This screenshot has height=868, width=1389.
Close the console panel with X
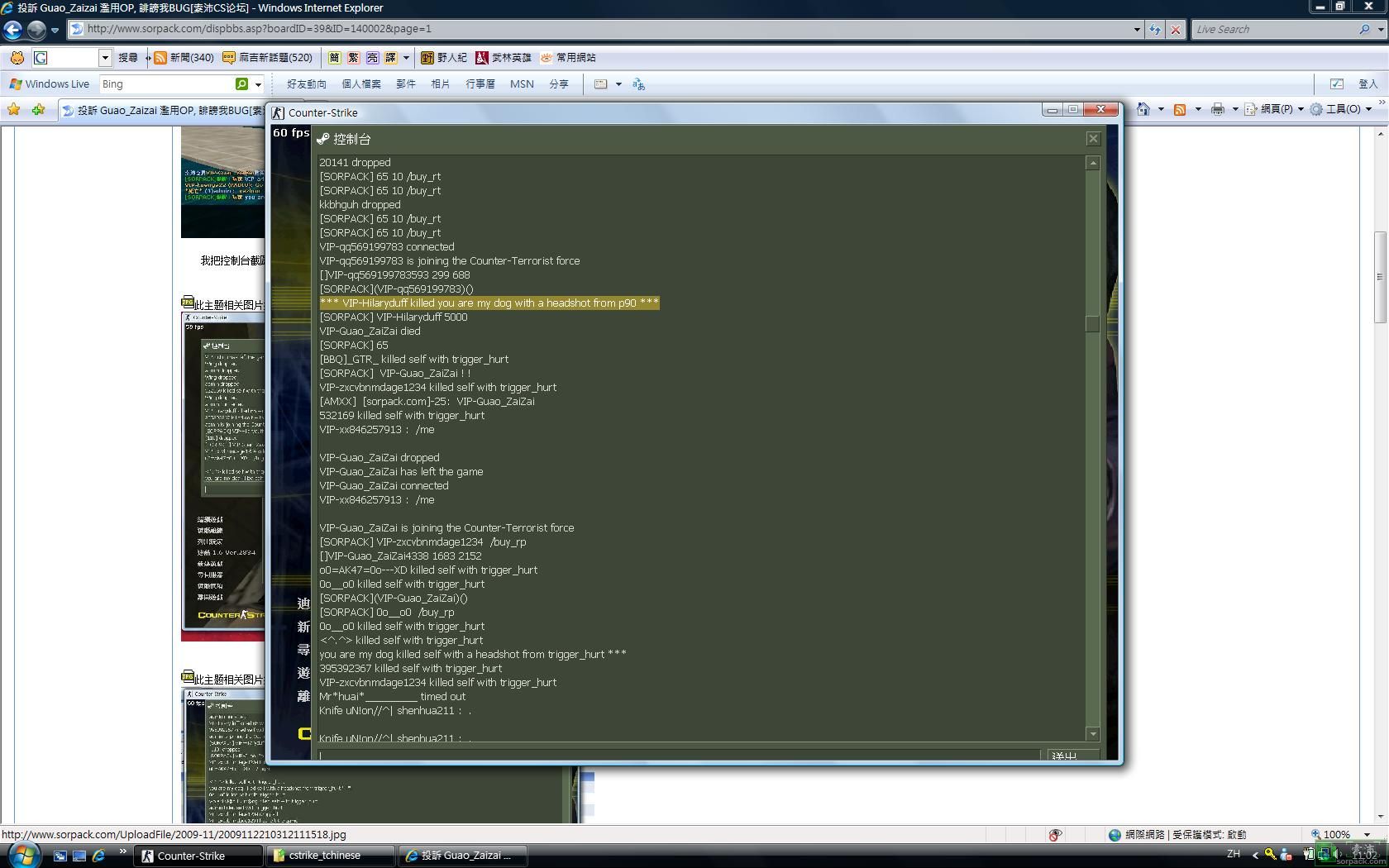pos(1093,139)
